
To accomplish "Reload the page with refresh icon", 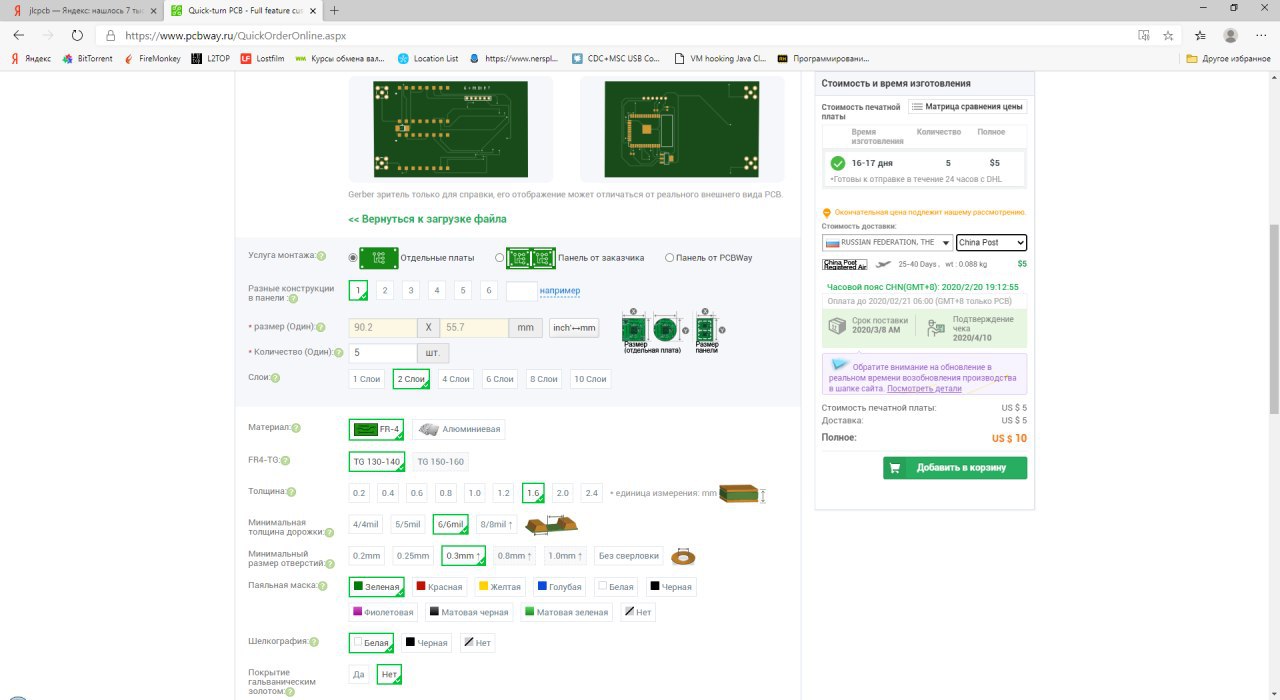I will [x=77, y=34].
